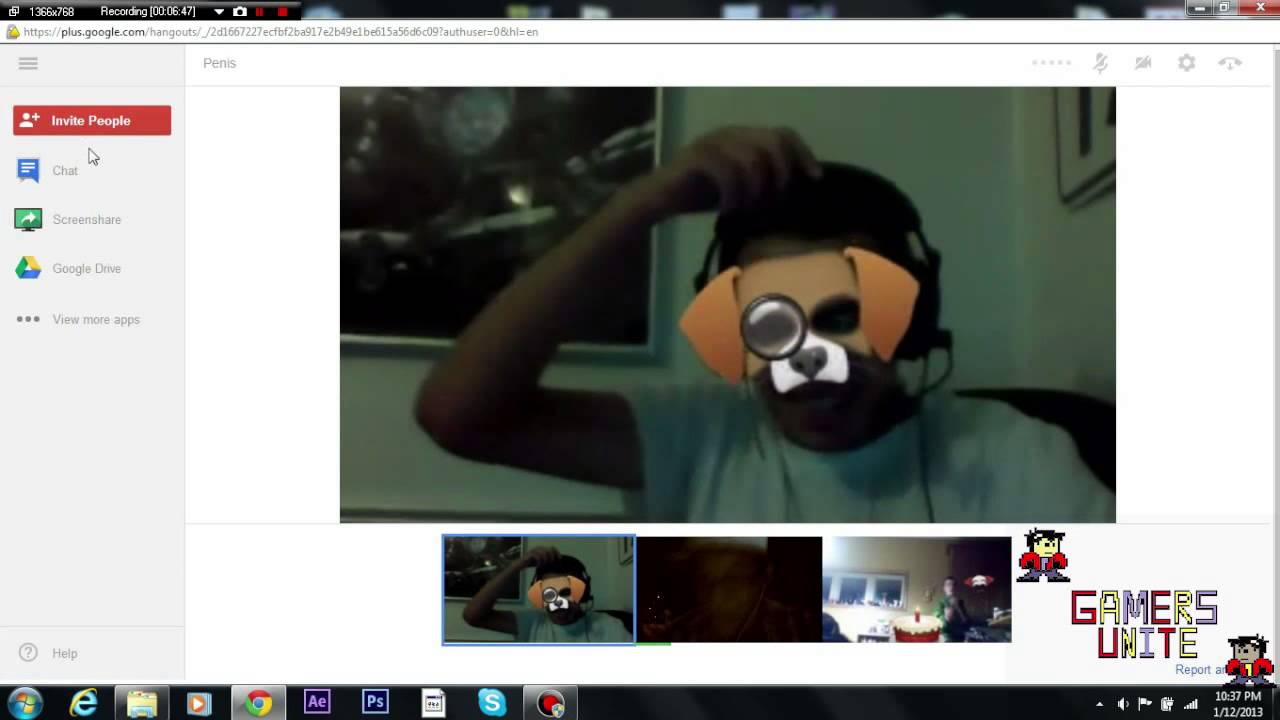This screenshot has height=720, width=1280.
Task: Expand View more apps
Action: [x=78, y=319]
